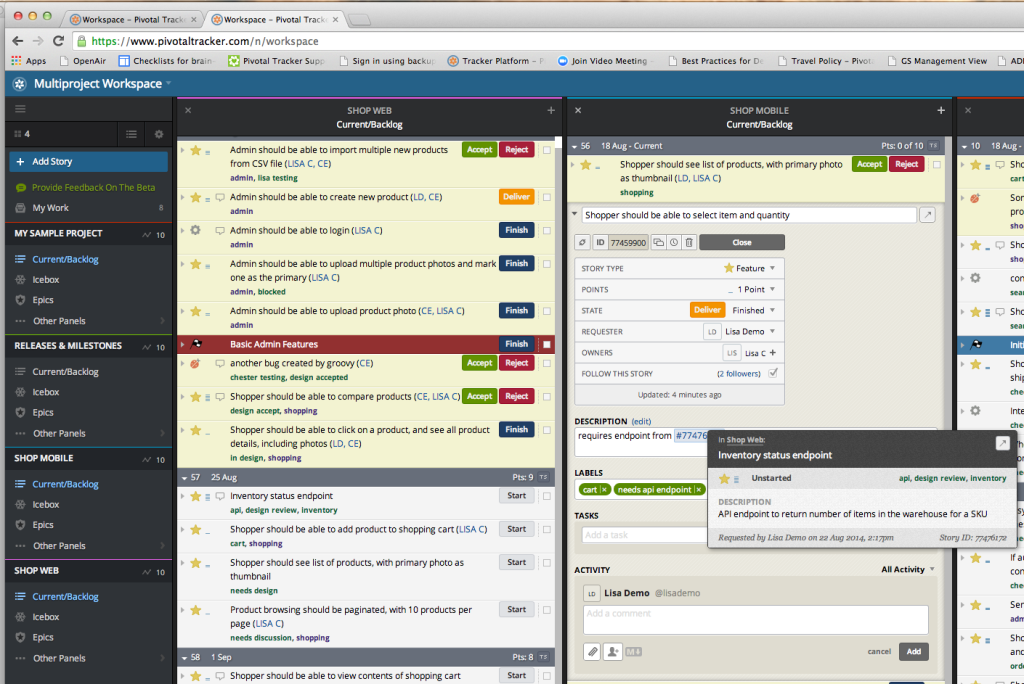Click the Markdown help icon below comment box

(x=633, y=651)
